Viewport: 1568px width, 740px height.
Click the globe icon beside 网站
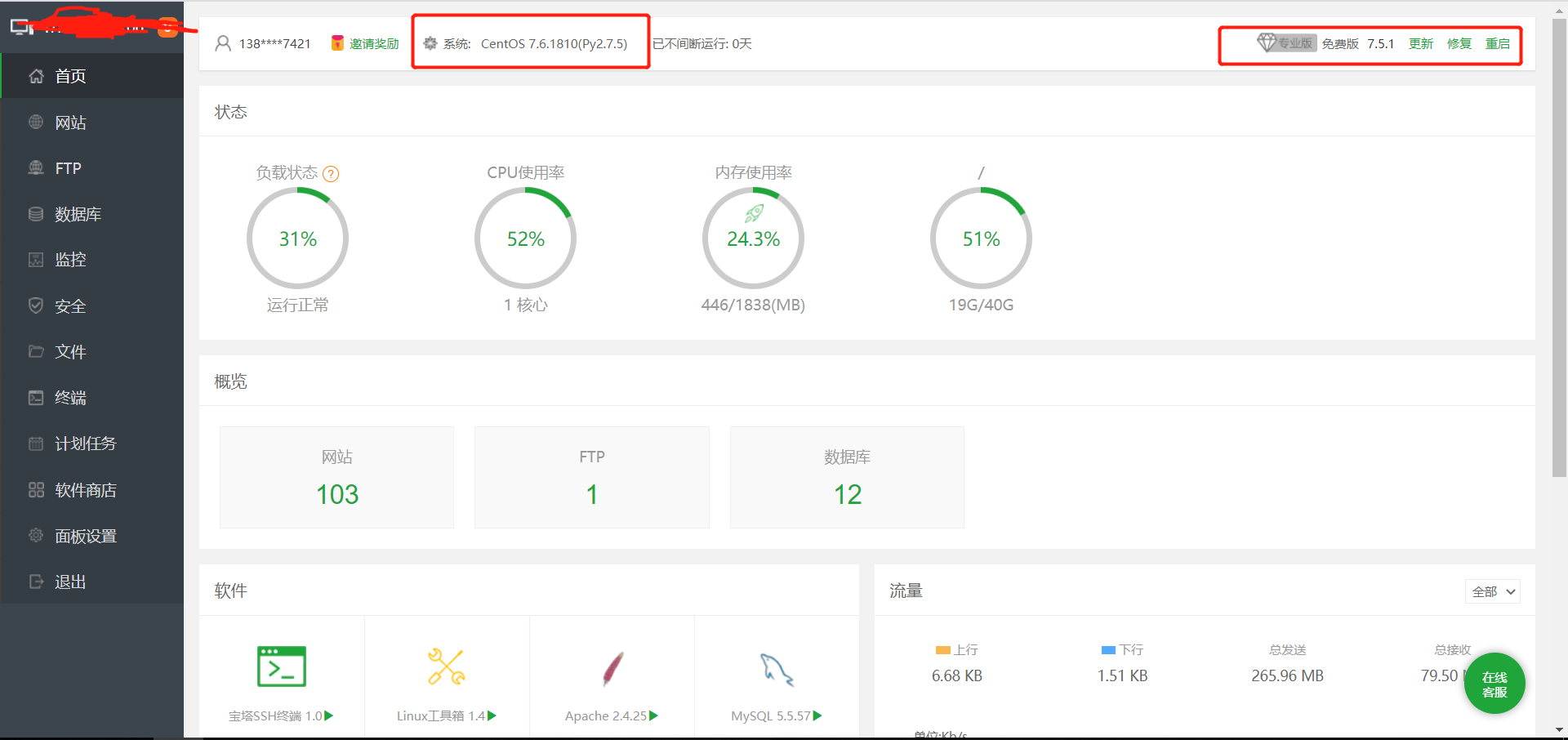36,122
